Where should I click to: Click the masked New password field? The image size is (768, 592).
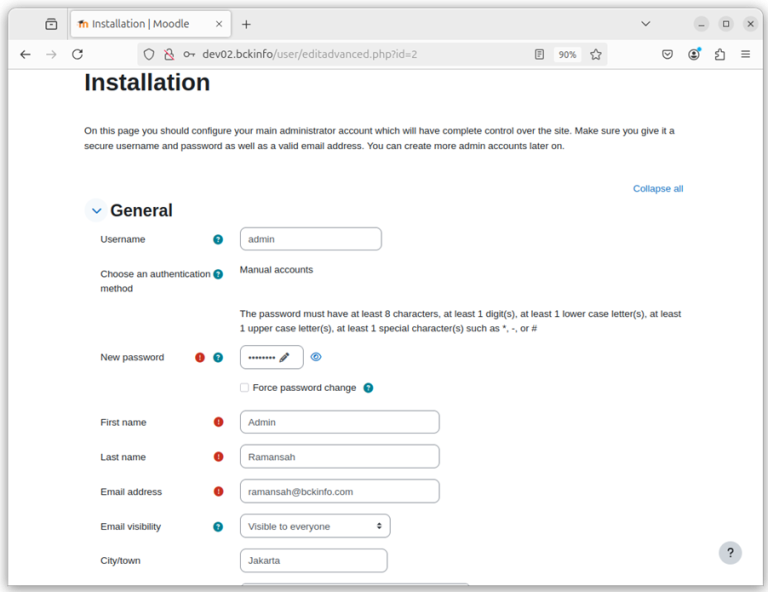point(271,357)
